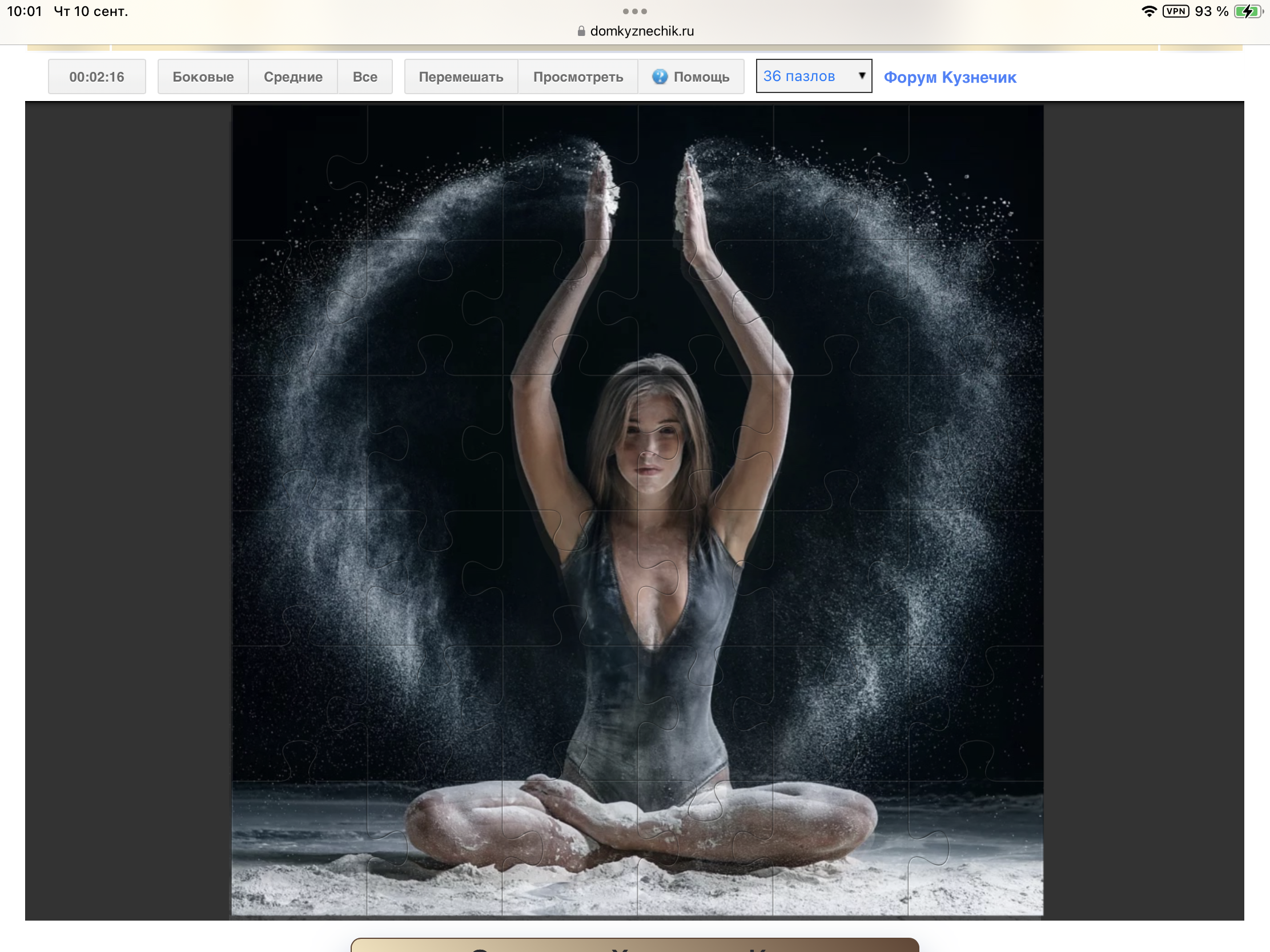Click the lock icon beside domkyznechik.ru
Screen dimensions: 1270x952
581,31
